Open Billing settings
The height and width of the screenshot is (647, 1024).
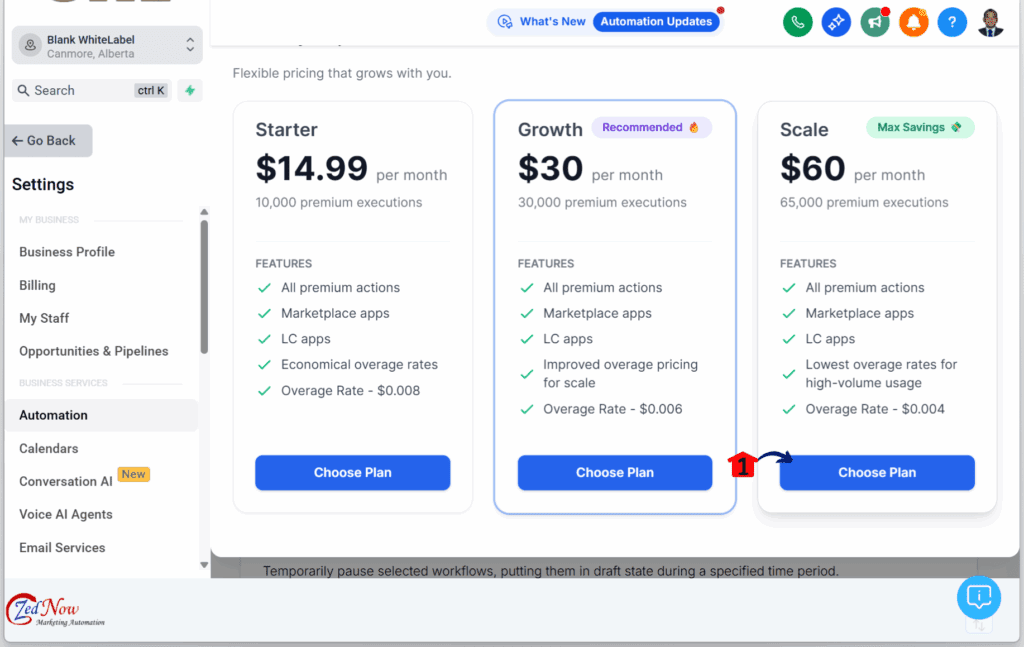pyautogui.click(x=36, y=284)
